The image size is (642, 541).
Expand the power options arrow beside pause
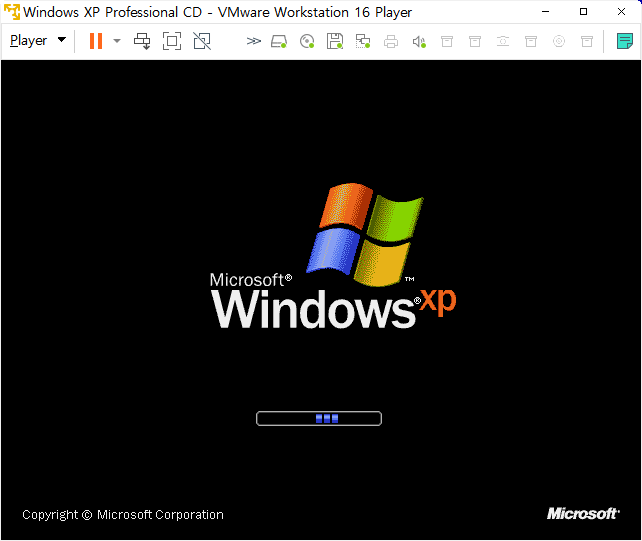point(117,41)
